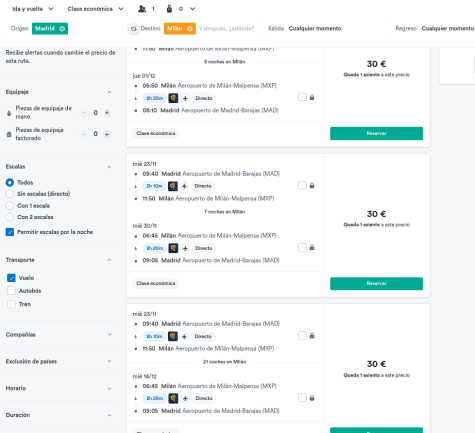Viewport: 475px width, 433px height.
Task: Click Ryanair logo on mié 14/12 flight
Action: pyautogui.click(x=173, y=398)
